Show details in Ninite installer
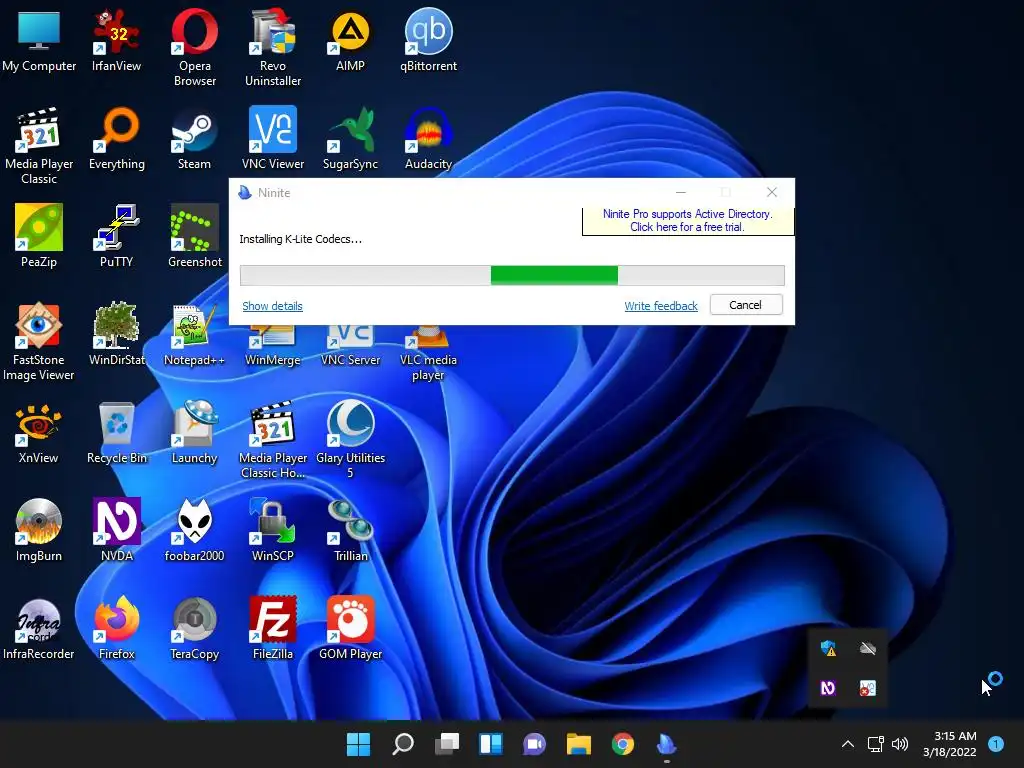This screenshot has width=1024, height=768. tap(272, 306)
